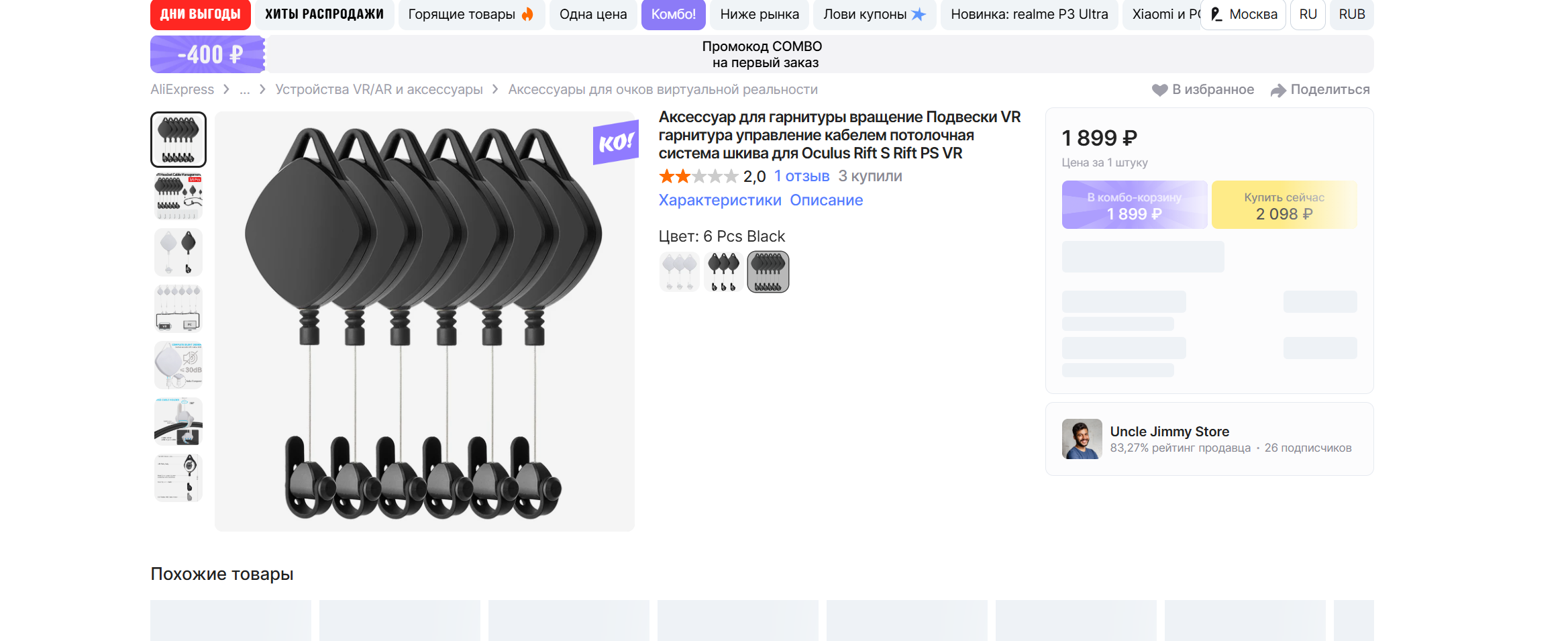
Task: Click the star icon on Лови купоны
Action: point(919,14)
